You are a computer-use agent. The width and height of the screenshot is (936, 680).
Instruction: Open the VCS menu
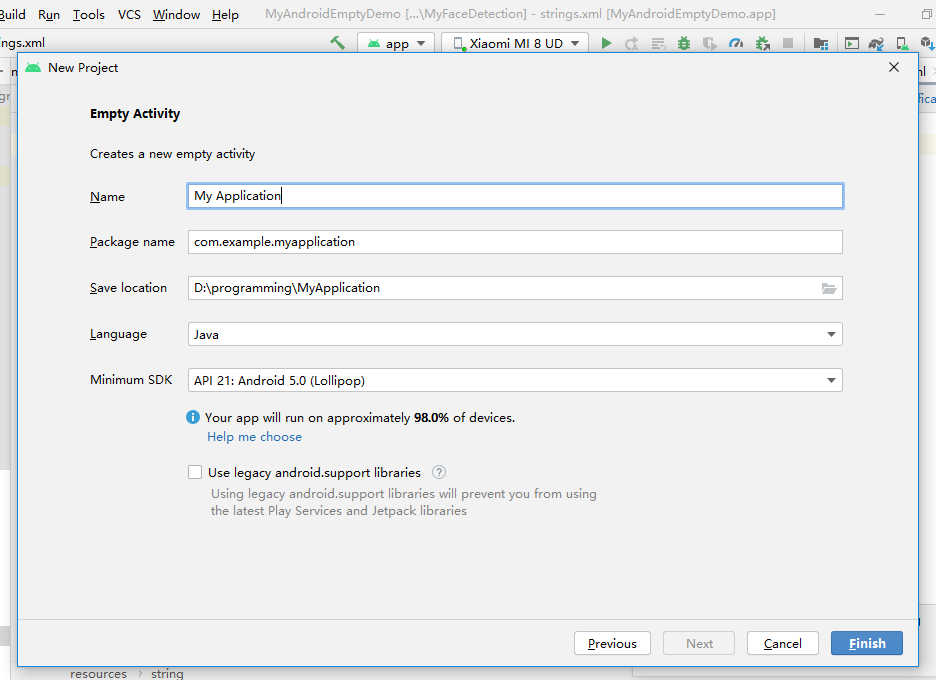(x=129, y=14)
